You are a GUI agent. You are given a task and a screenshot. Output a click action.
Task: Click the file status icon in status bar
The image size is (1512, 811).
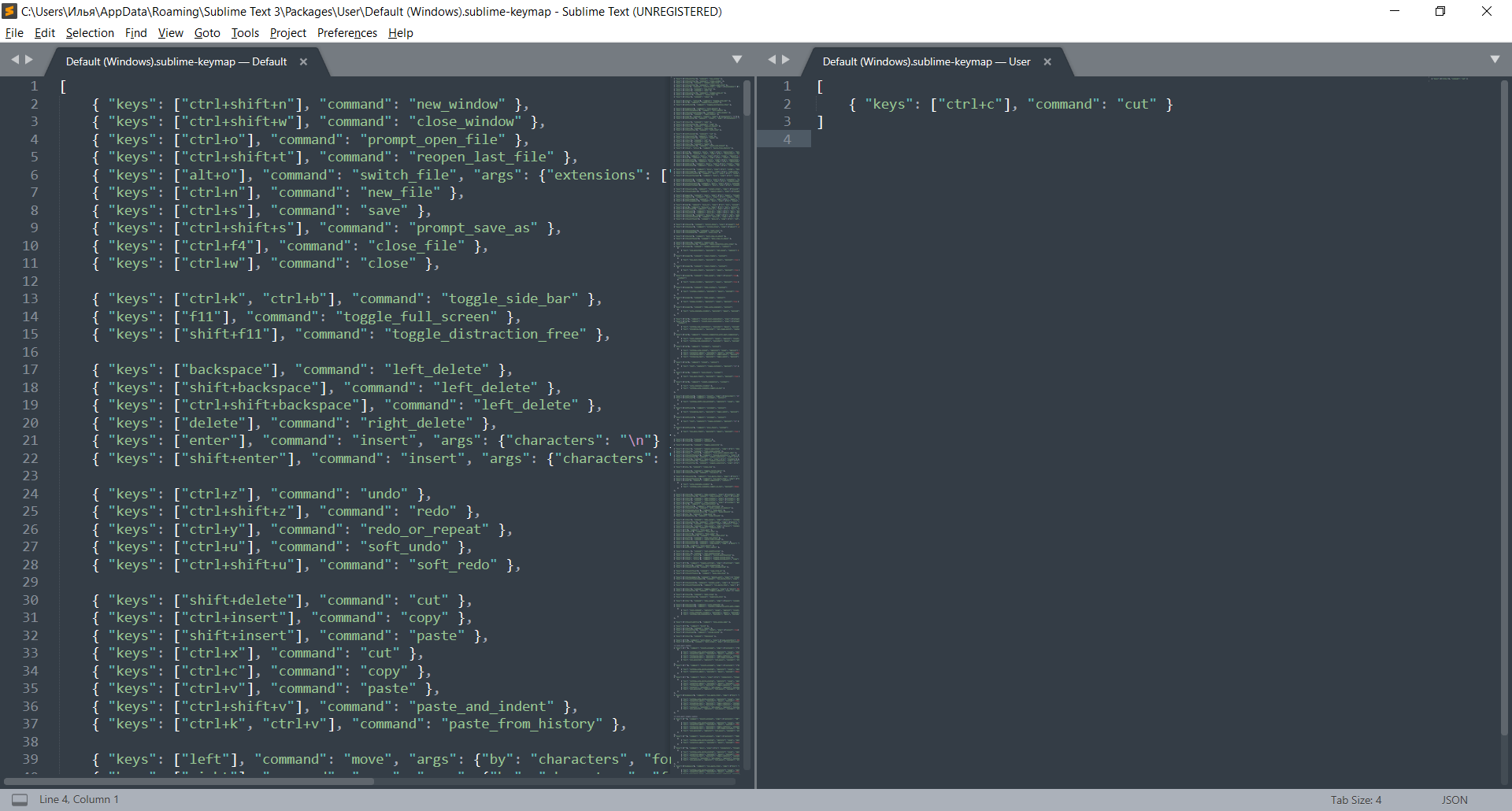point(19,799)
